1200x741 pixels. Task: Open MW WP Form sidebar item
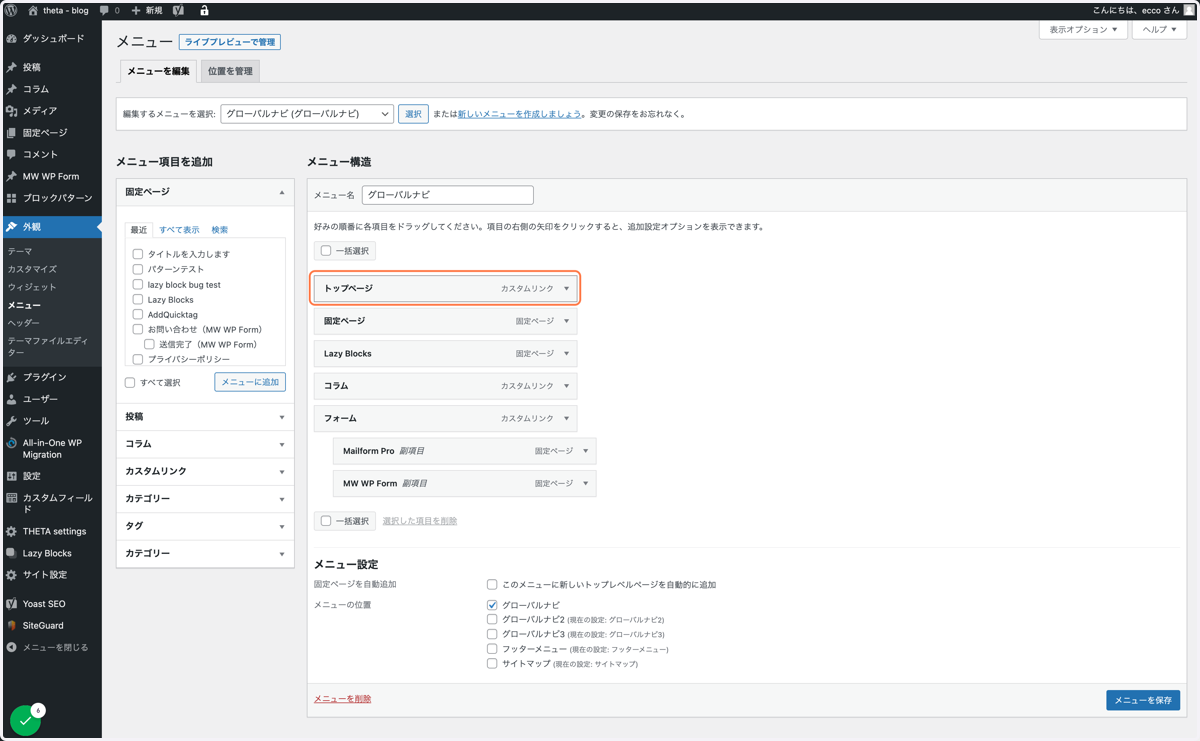point(51,176)
